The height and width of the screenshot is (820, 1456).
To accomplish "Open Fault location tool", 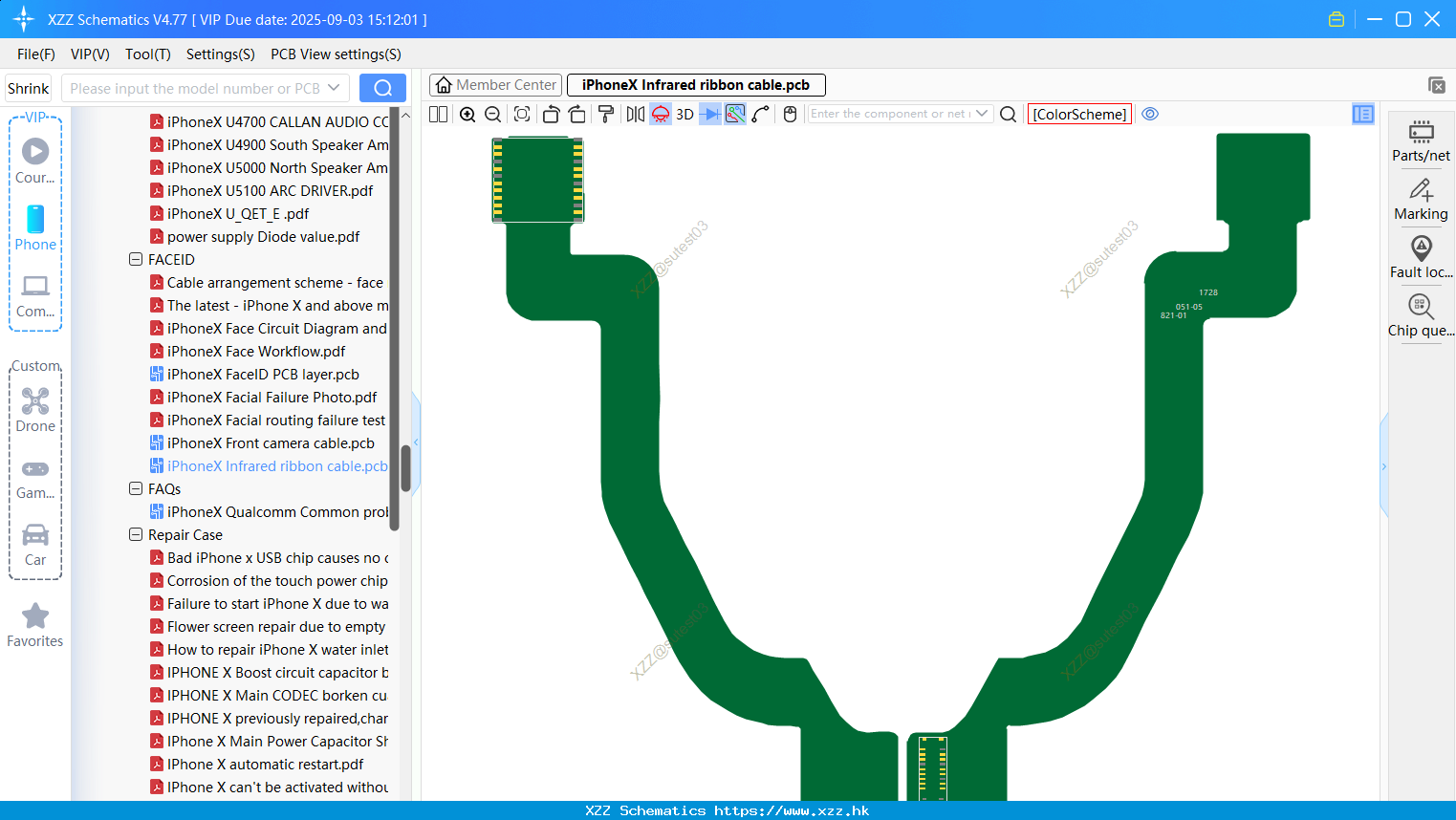I will (x=1421, y=257).
